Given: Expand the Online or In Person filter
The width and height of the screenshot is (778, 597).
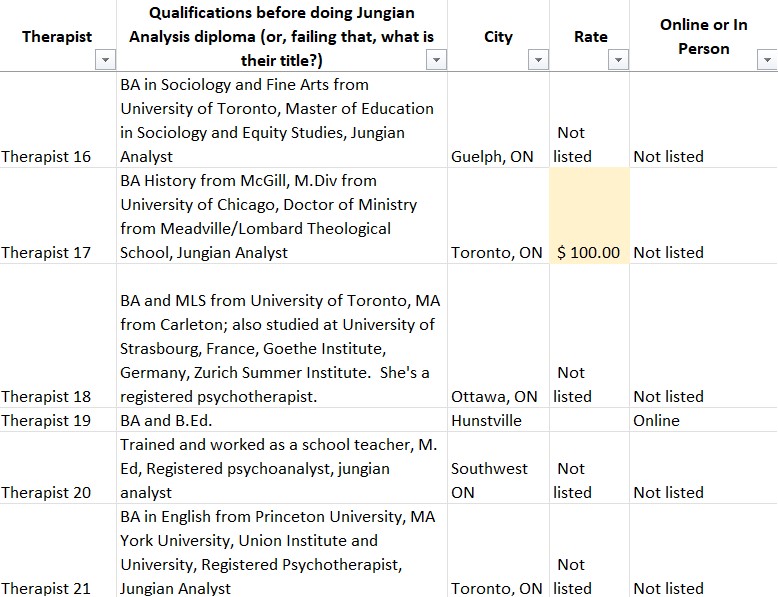Looking at the screenshot, I should 767,61.
